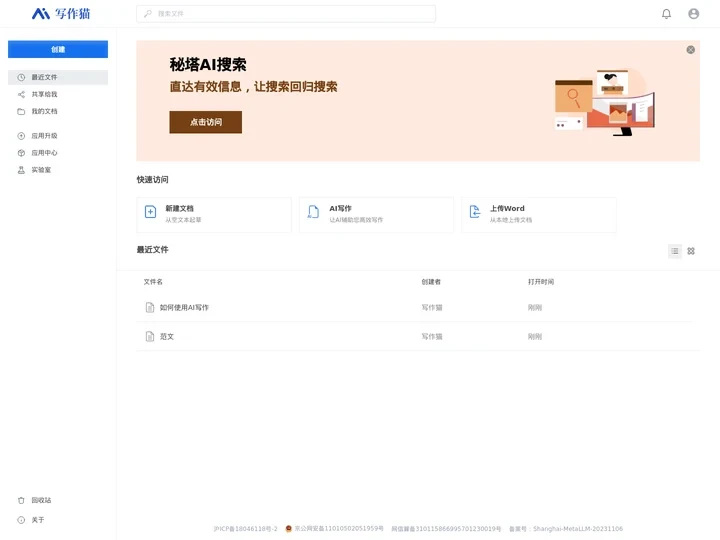This screenshot has height=540, width=720.
Task: Close the 秘塔AI搜索 banner
Action: pos(690,50)
